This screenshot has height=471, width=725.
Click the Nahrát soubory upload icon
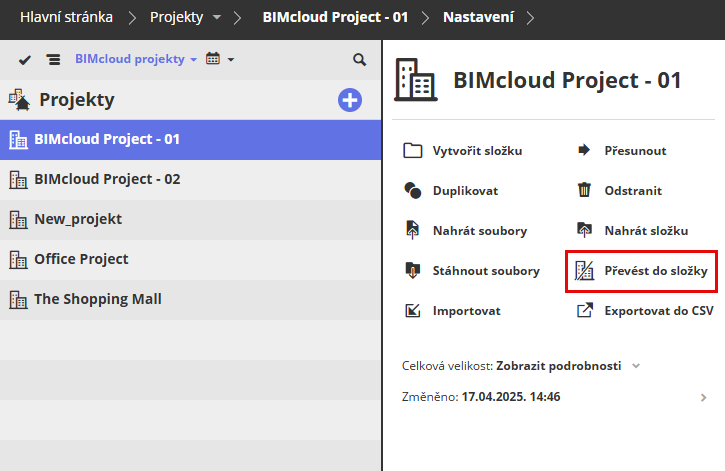412,230
